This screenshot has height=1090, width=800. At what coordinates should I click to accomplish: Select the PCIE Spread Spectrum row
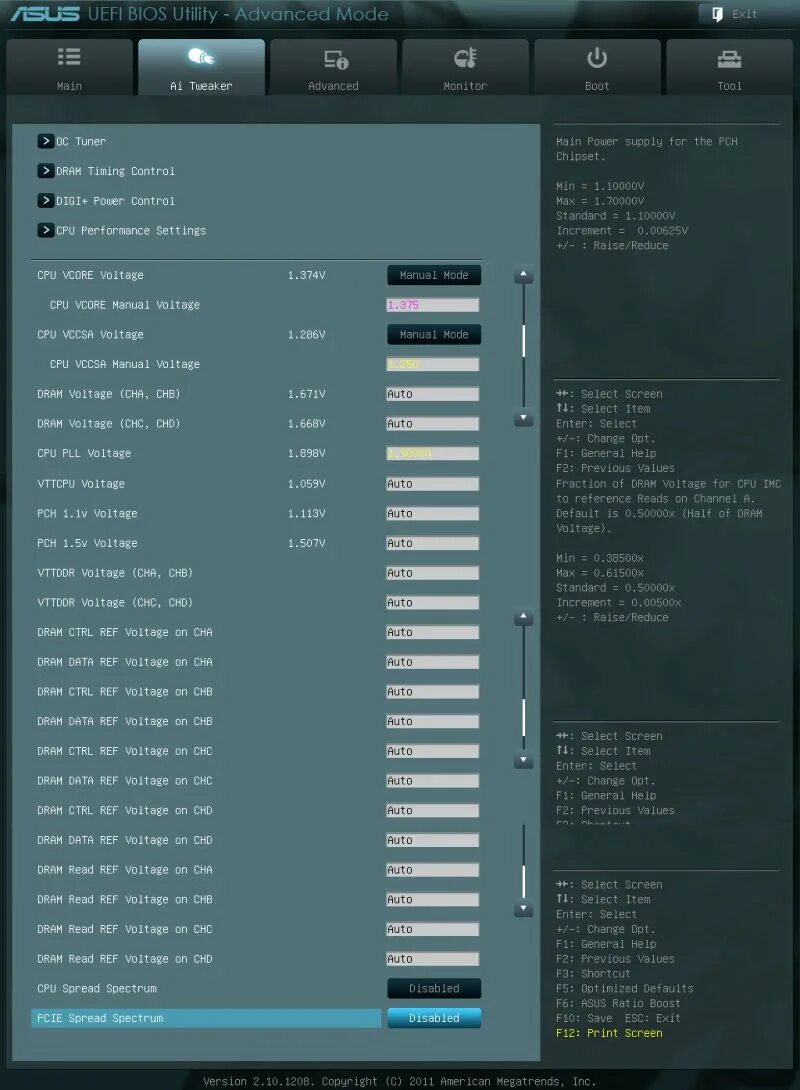tap(206, 1018)
